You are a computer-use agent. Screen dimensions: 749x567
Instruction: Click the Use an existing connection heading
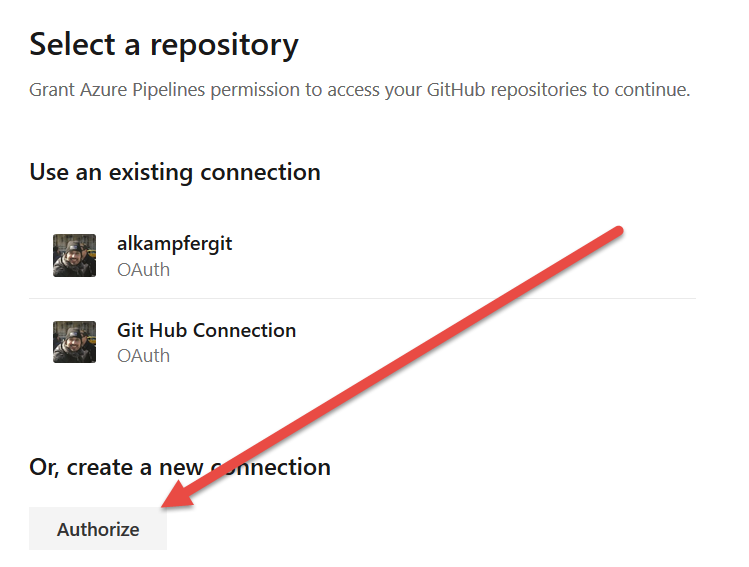[175, 172]
